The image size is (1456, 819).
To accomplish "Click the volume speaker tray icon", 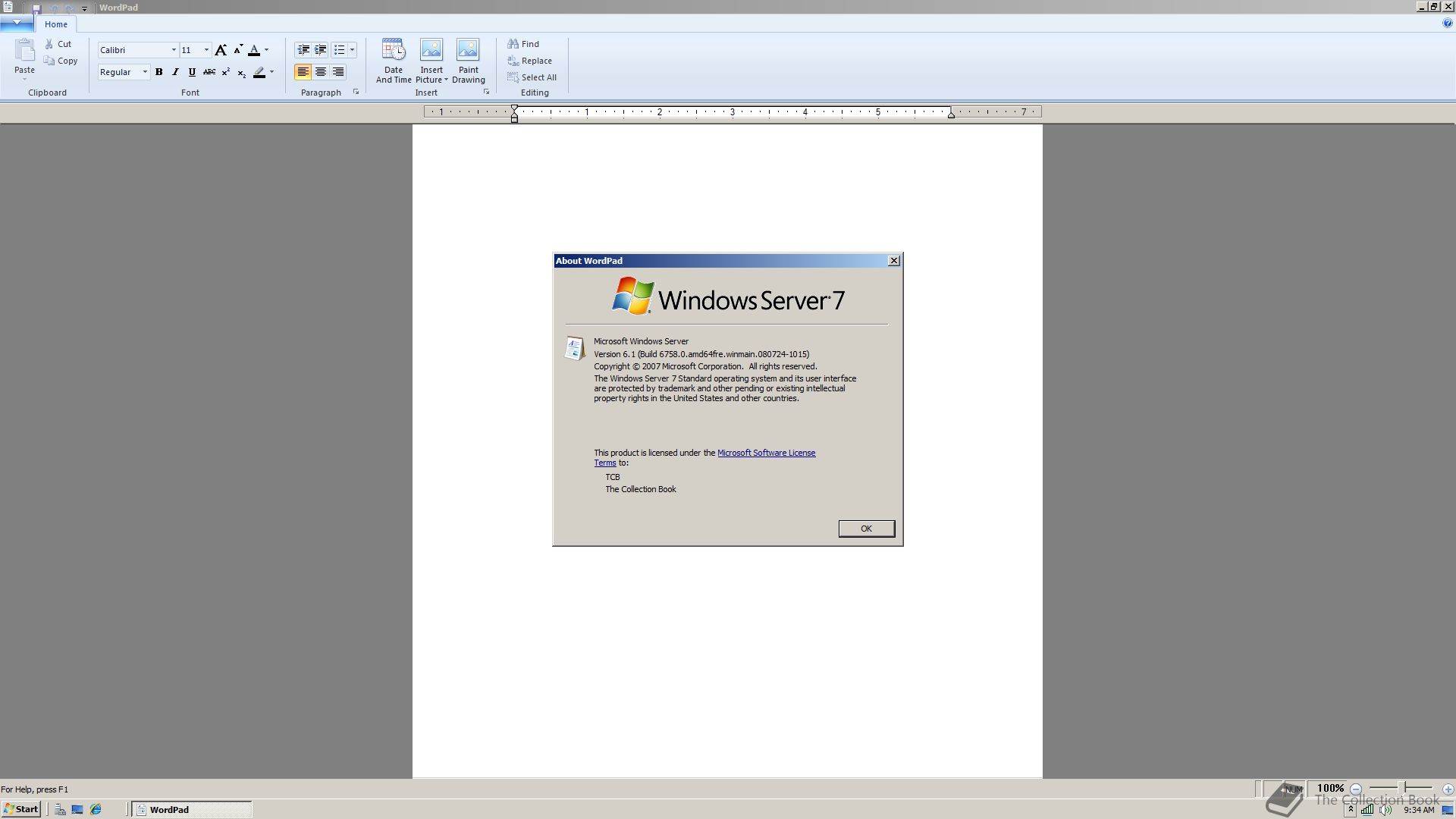I will [1385, 809].
